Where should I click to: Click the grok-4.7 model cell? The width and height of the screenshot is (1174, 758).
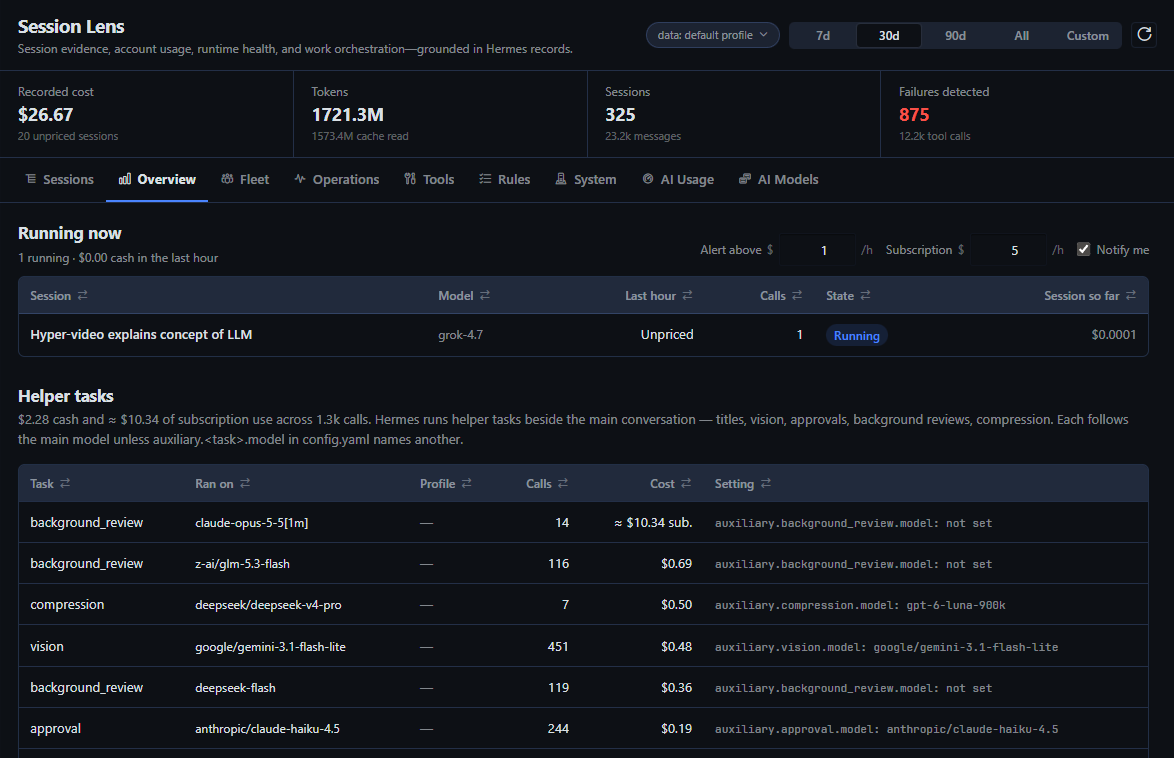click(x=460, y=335)
